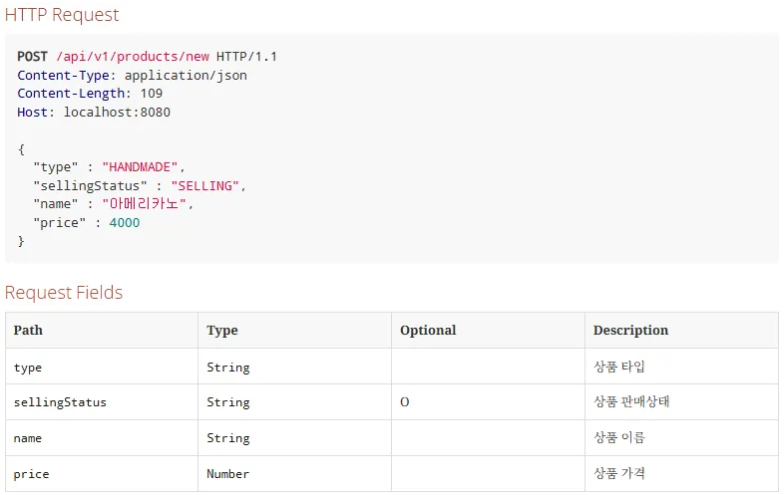Image resolution: width=784 pixels, height=495 pixels.
Task: Click the "name" JSON key
Action: [x=56, y=204]
